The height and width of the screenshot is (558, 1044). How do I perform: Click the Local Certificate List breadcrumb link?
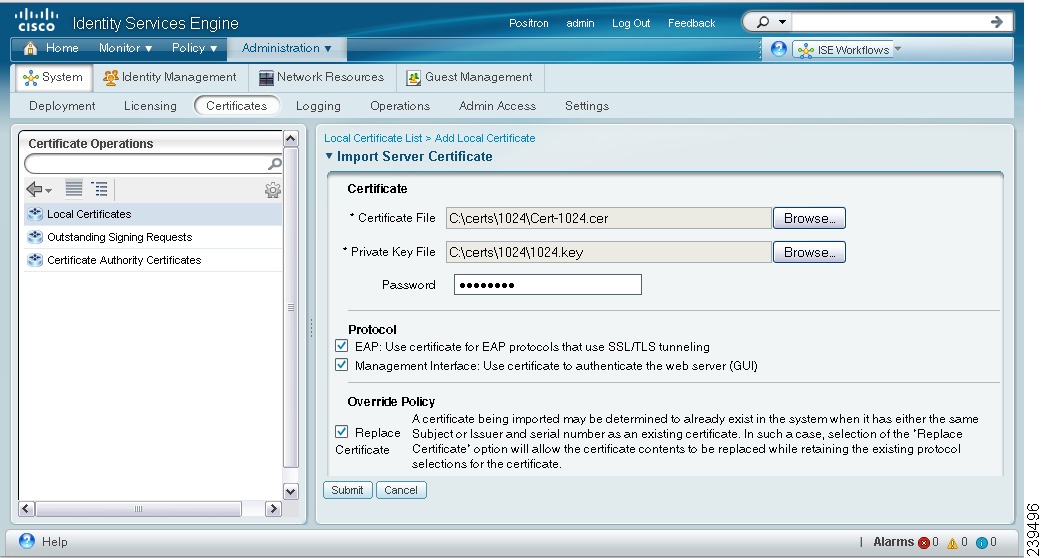pyautogui.click(x=373, y=138)
